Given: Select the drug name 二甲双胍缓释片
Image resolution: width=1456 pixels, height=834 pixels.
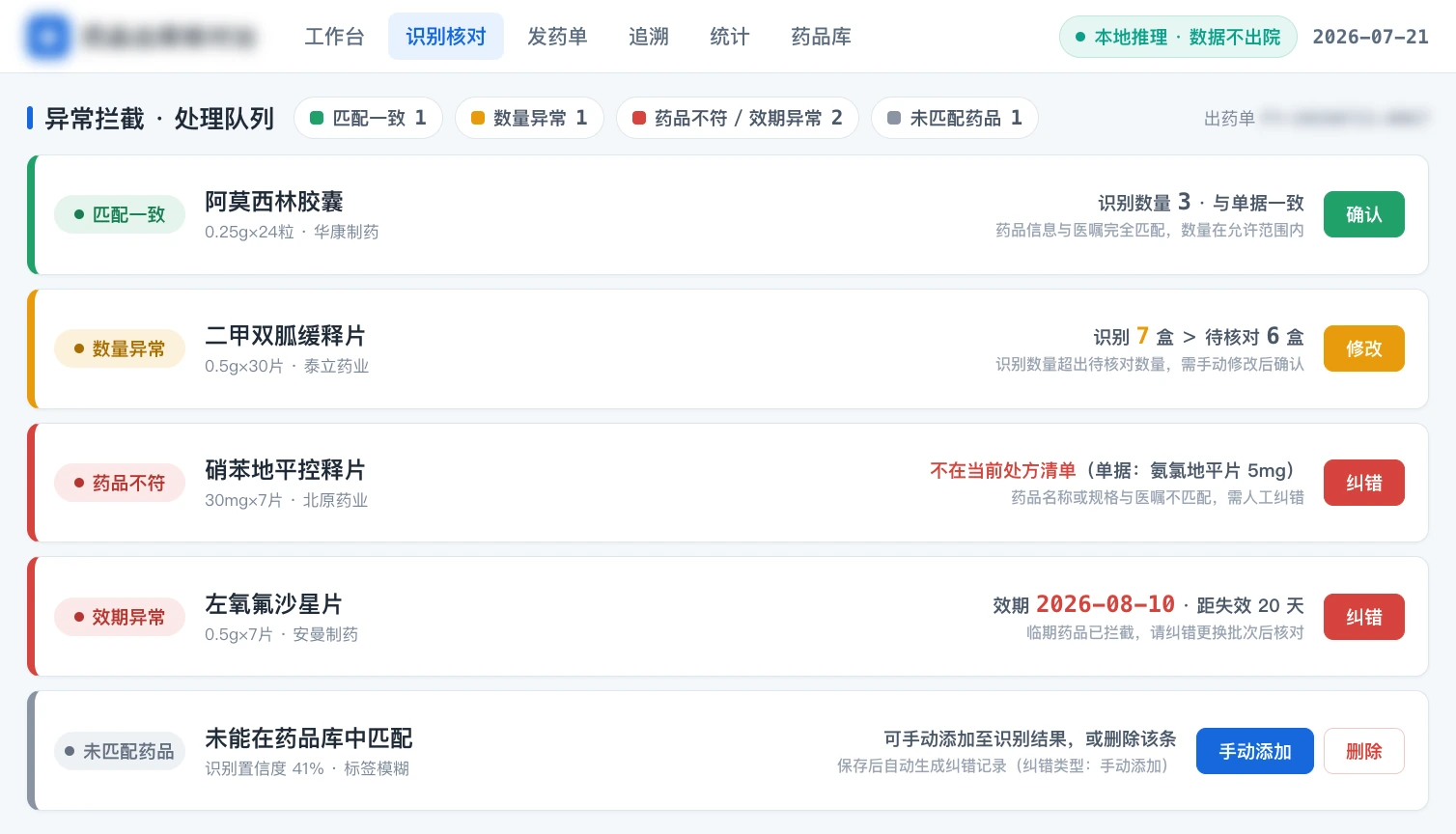Looking at the screenshot, I should tap(285, 336).
